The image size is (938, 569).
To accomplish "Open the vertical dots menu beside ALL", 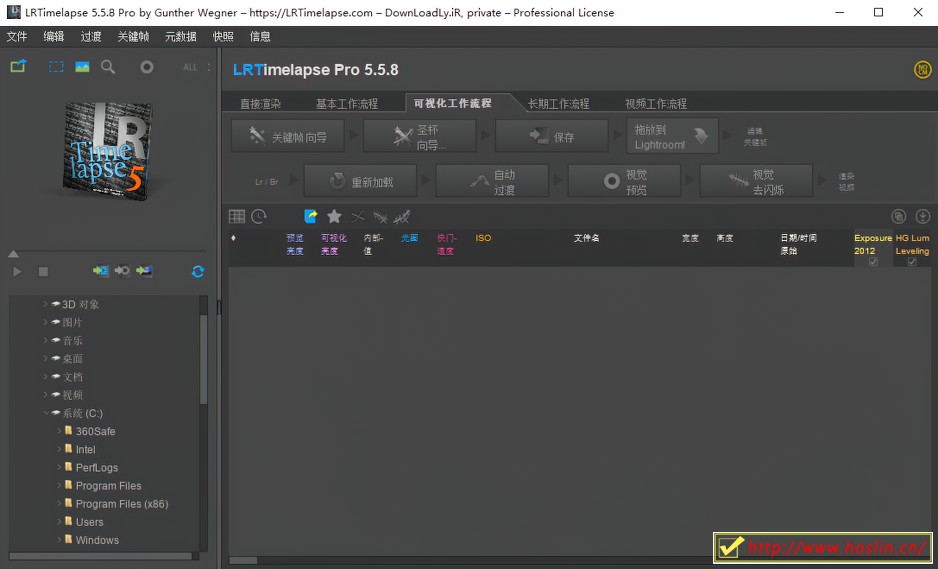I will (x=209, y=67).
